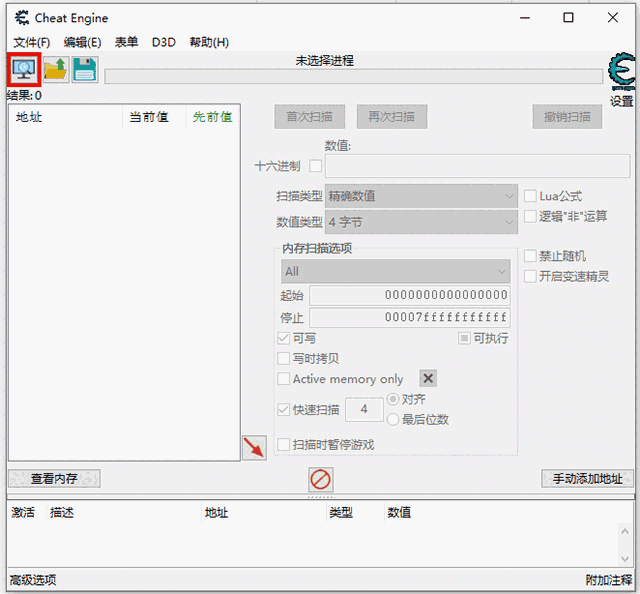Screen dimensions: 640x594
Task: Click the 地址 column header in results list
Action: tap(29, 117)
